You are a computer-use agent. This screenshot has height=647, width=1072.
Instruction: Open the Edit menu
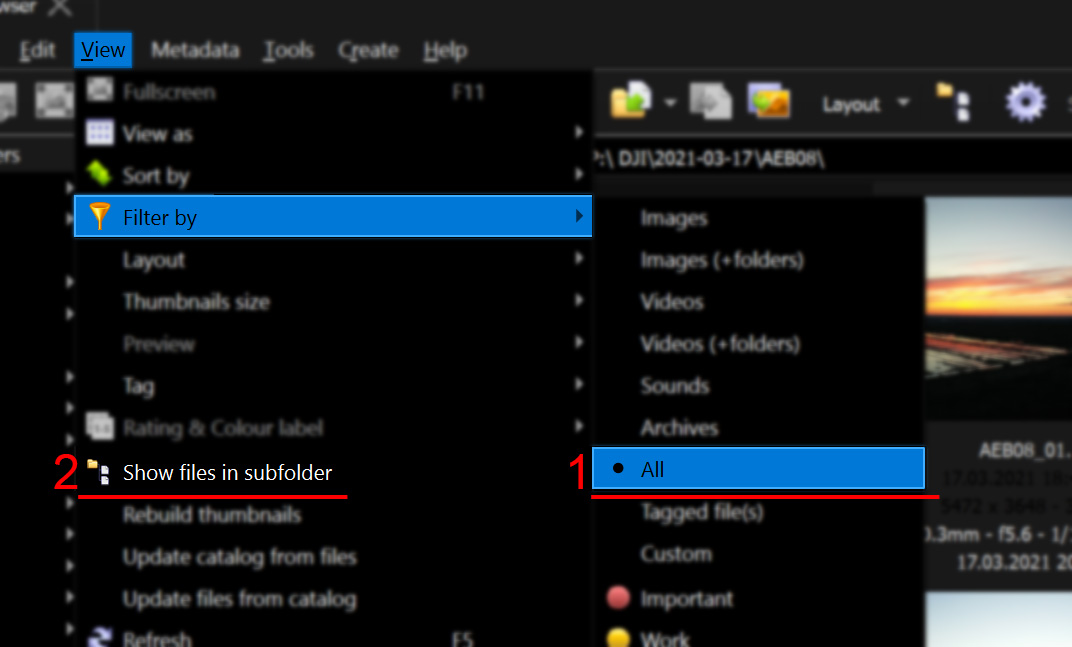pos(37,50)
